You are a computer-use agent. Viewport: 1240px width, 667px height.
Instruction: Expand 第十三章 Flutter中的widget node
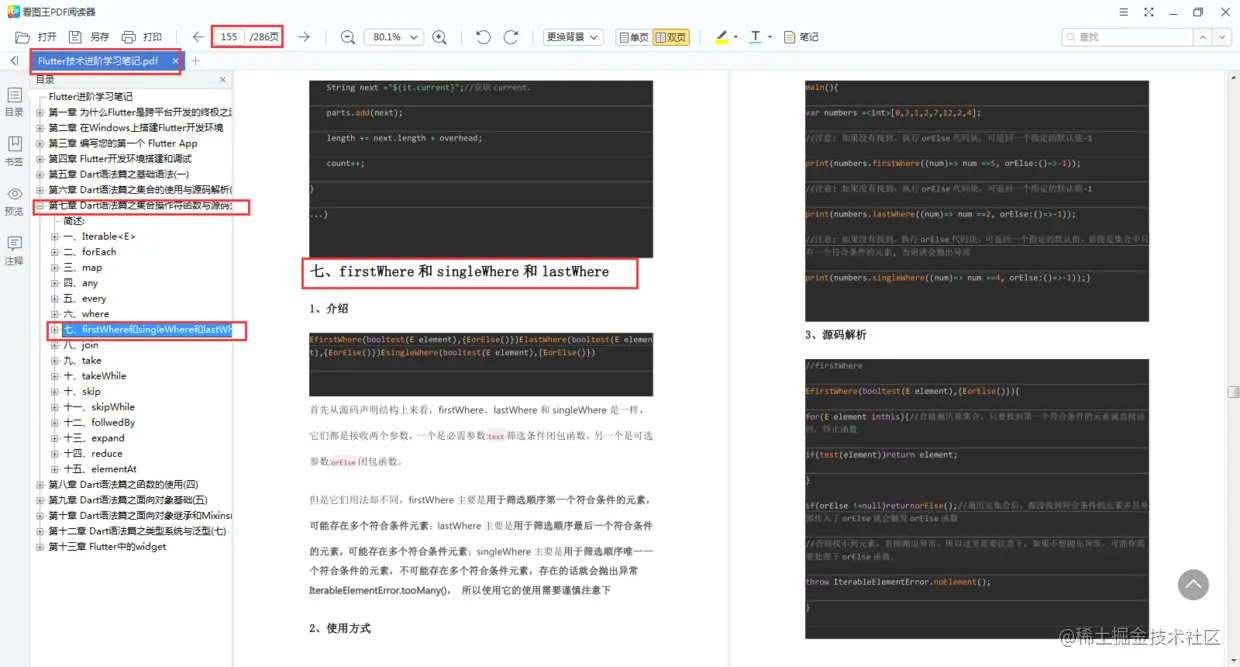coord(40,546)
